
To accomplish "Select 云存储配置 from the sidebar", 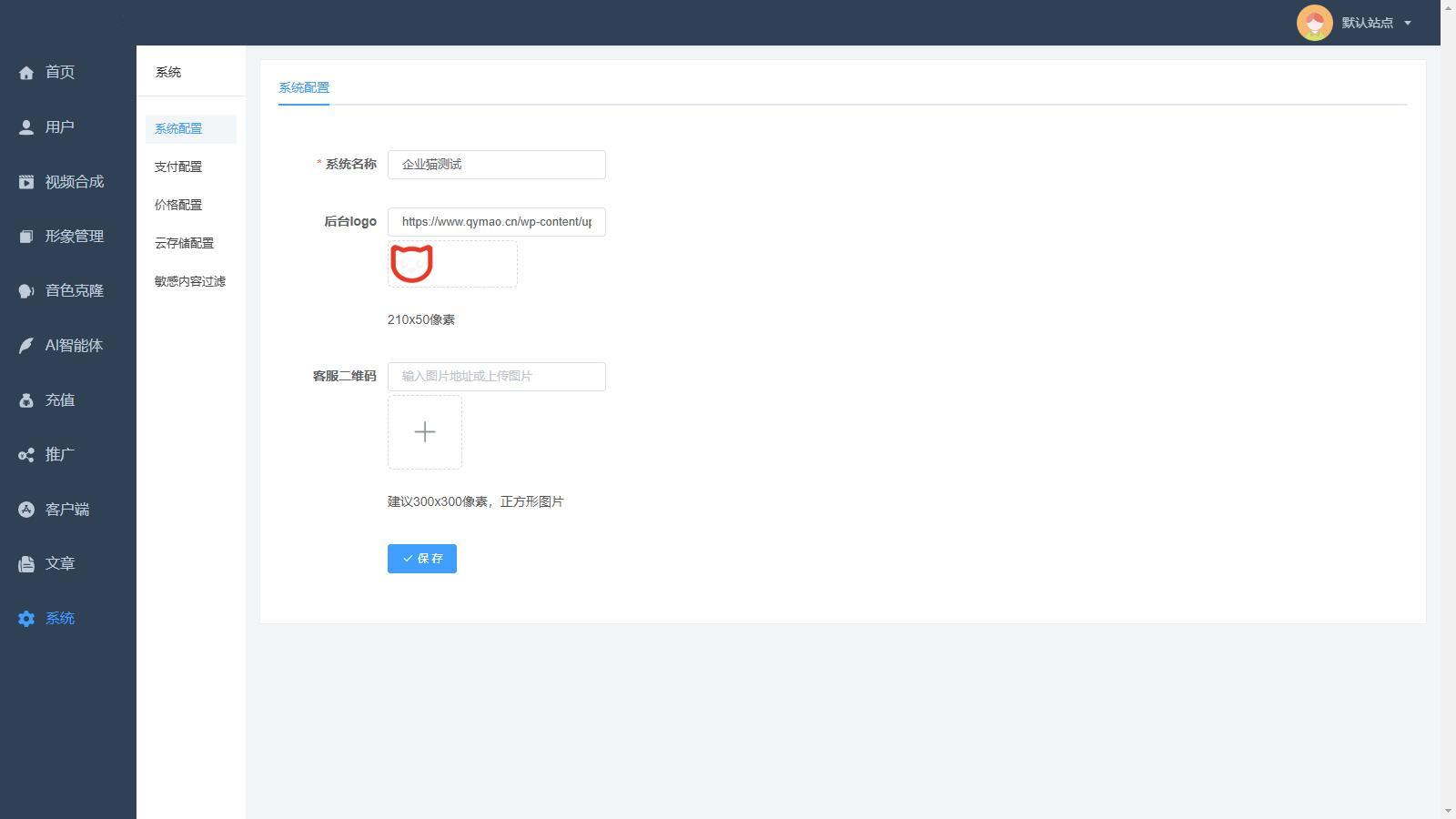I will tap(184, 243).
